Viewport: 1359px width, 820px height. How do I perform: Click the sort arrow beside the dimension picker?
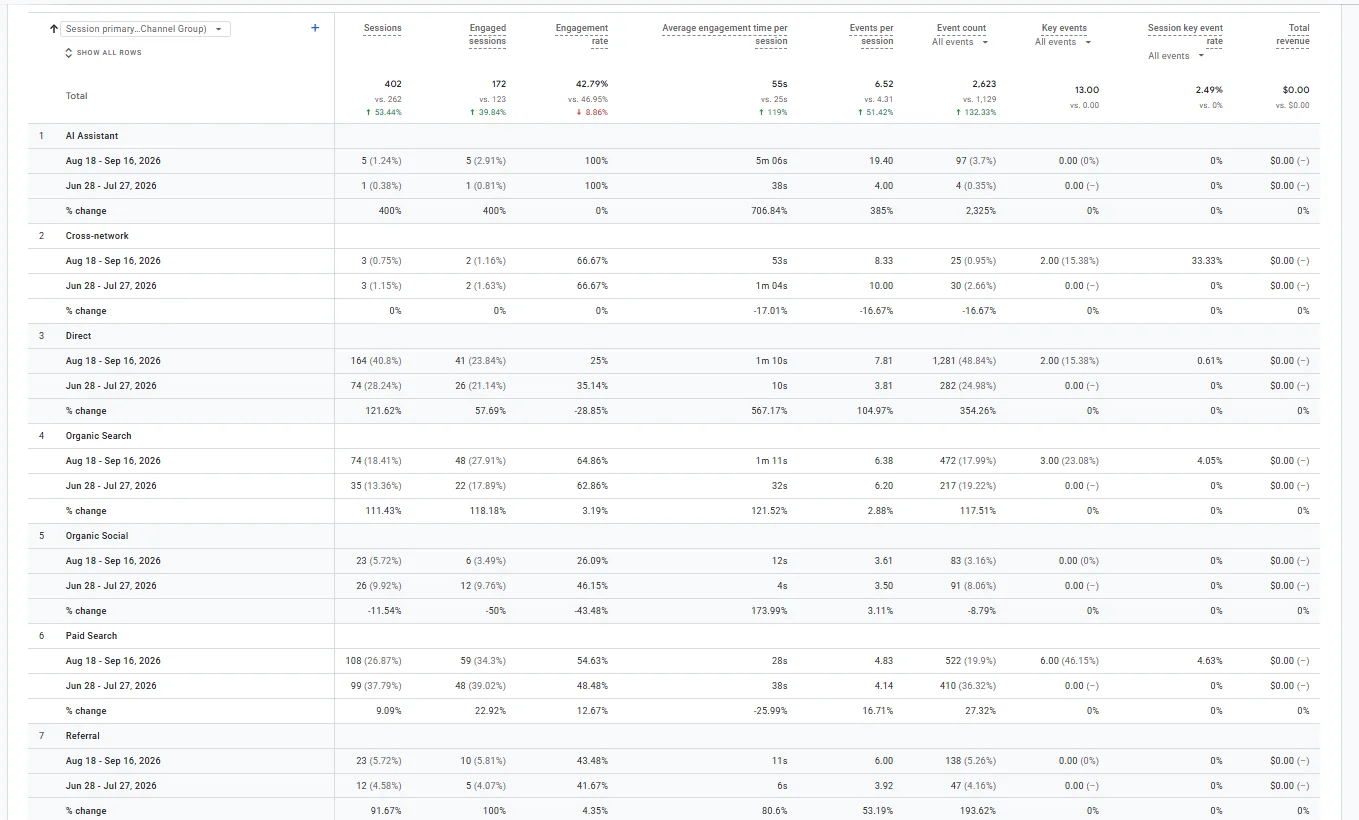53,29
